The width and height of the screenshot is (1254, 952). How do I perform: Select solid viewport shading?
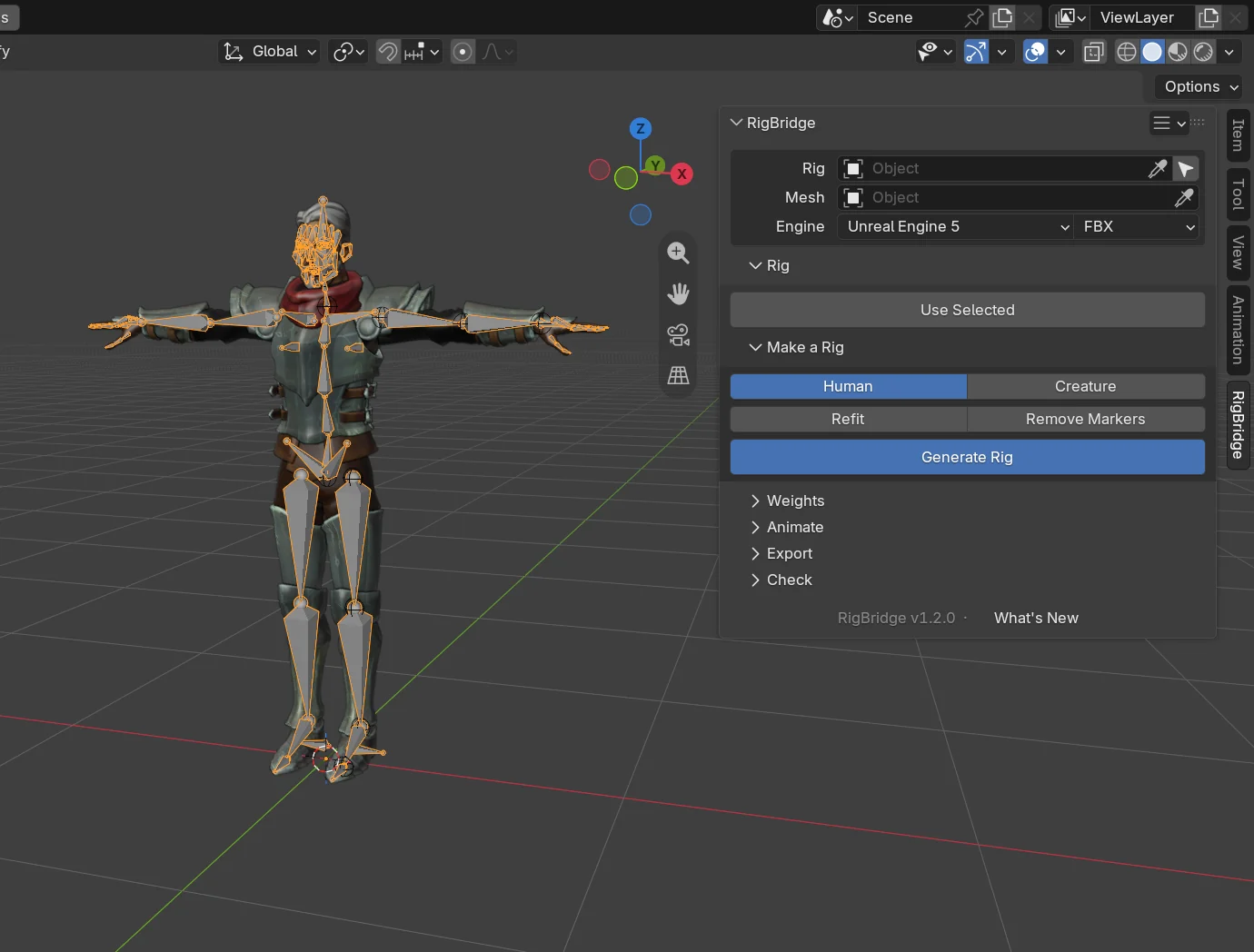[x=1152, y=52]
